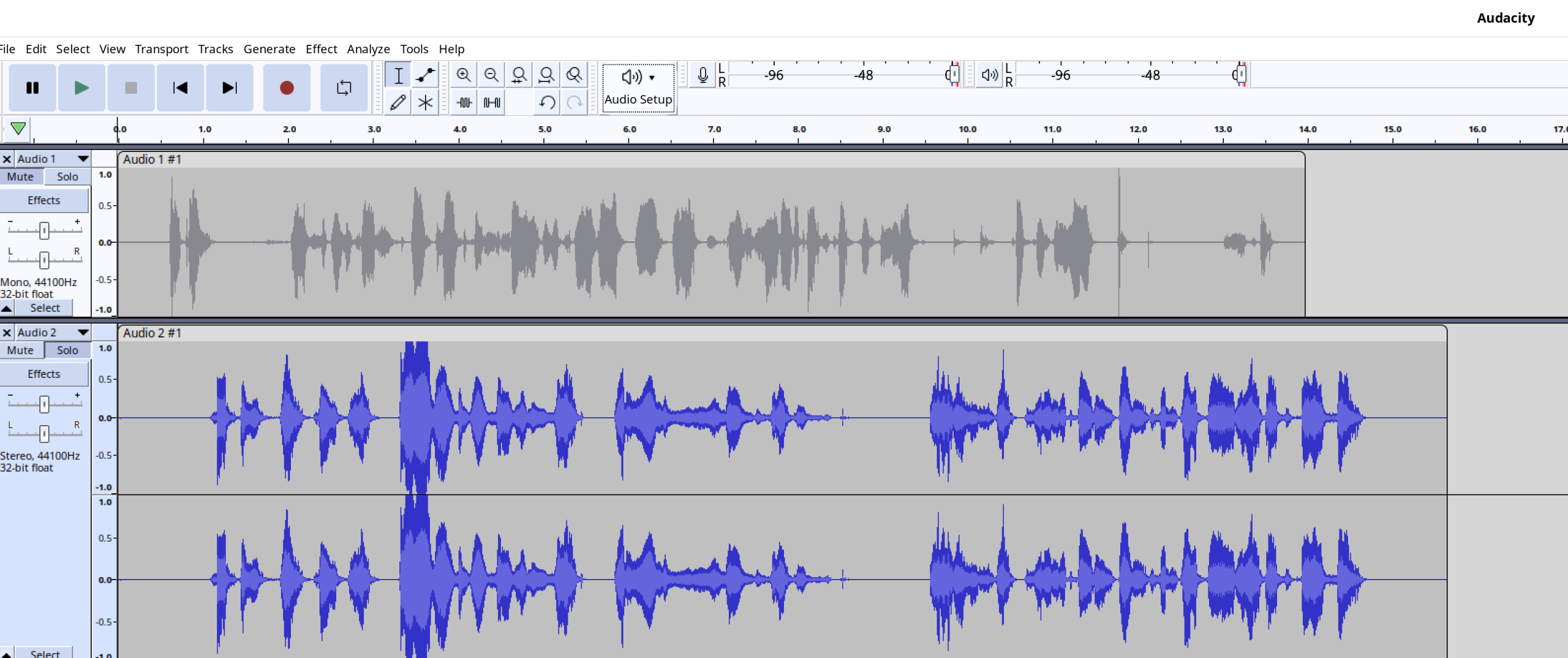Solo the Audio 2 track

click(x=67, y=350)
